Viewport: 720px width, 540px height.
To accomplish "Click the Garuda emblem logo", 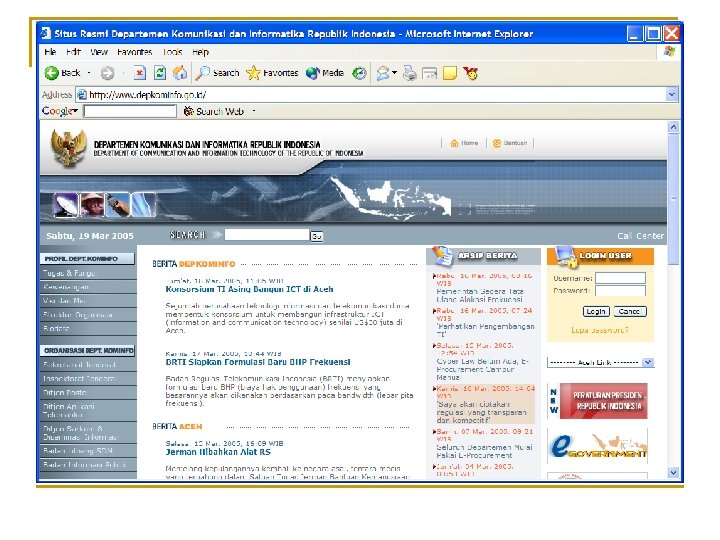I will click(x=68, y=147).
